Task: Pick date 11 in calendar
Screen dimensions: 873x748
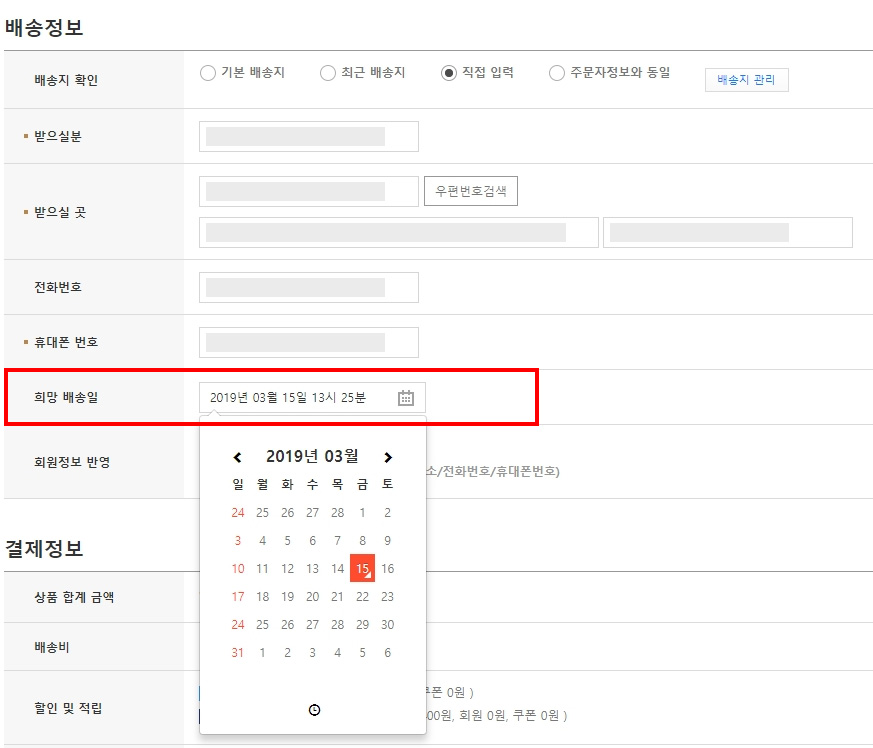Action: (262, 569)
